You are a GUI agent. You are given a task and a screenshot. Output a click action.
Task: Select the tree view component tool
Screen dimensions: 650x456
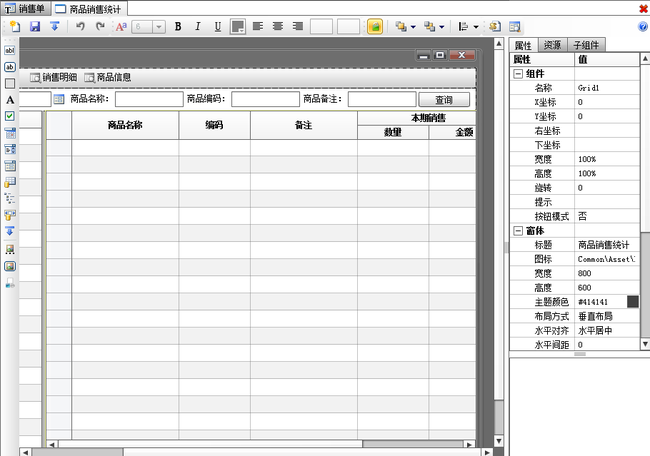click(10, 198)
